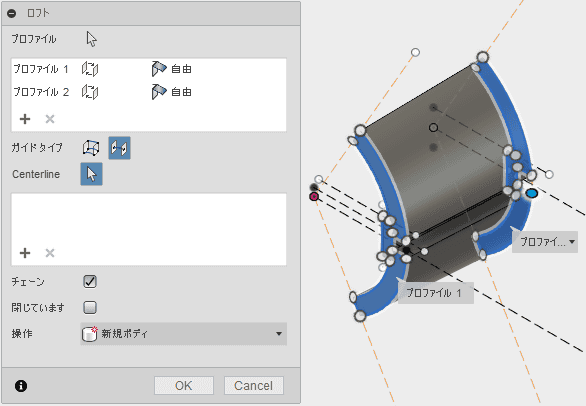Click the reorder icon for プロファイル 1
This screenshot has width=586, height=406.
coord(90,69)
